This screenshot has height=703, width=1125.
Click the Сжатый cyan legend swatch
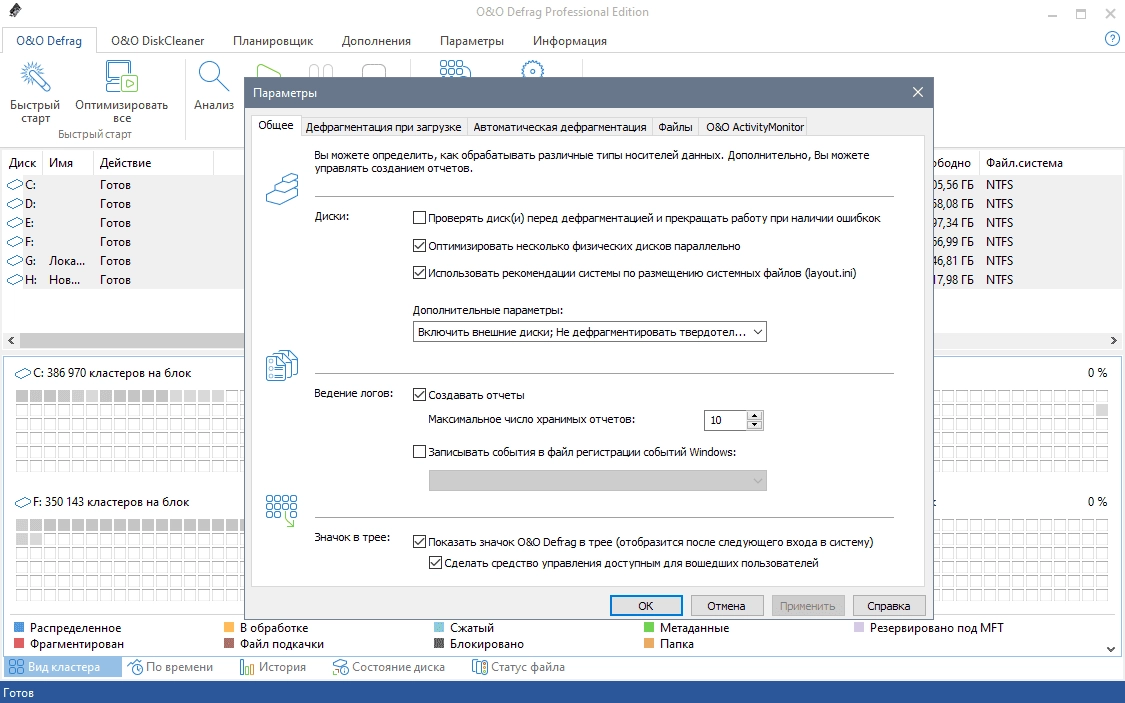pos(439,628)
